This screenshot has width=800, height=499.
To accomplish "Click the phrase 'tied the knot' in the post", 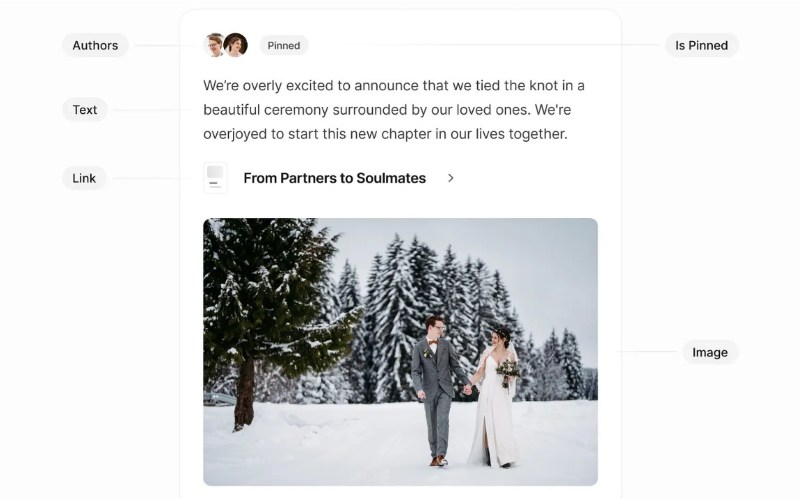I will tap(516, 85).
